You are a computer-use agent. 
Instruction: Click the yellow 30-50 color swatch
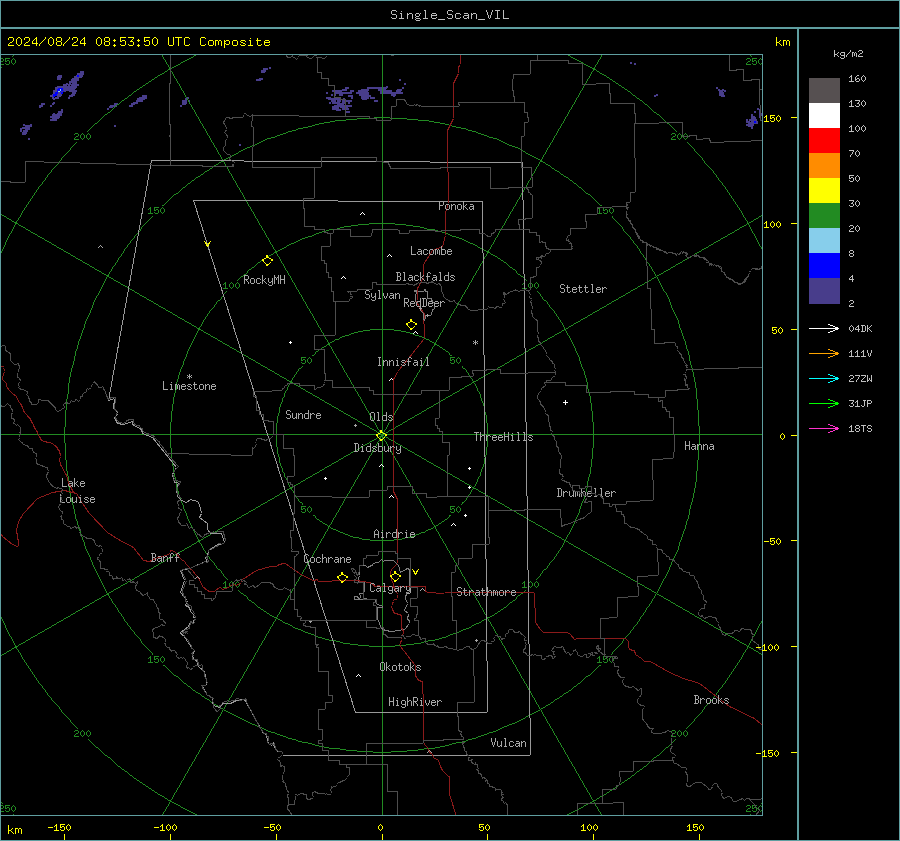(x=824, y=191)
